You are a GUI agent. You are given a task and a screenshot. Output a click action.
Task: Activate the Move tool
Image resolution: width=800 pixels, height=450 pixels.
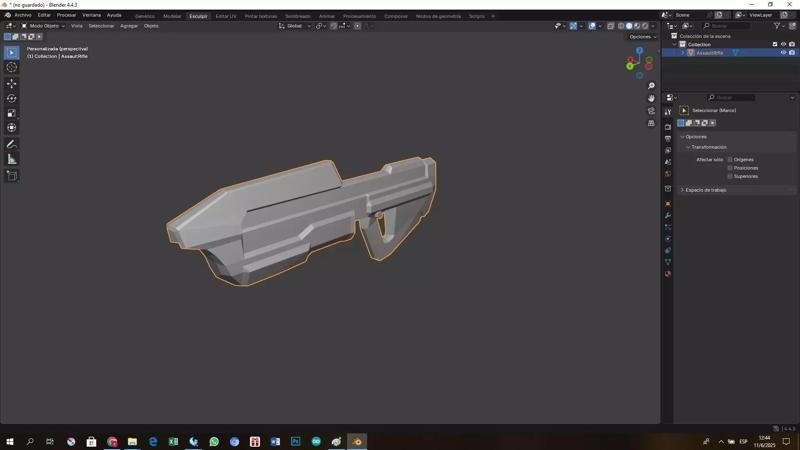pos(12,83)
